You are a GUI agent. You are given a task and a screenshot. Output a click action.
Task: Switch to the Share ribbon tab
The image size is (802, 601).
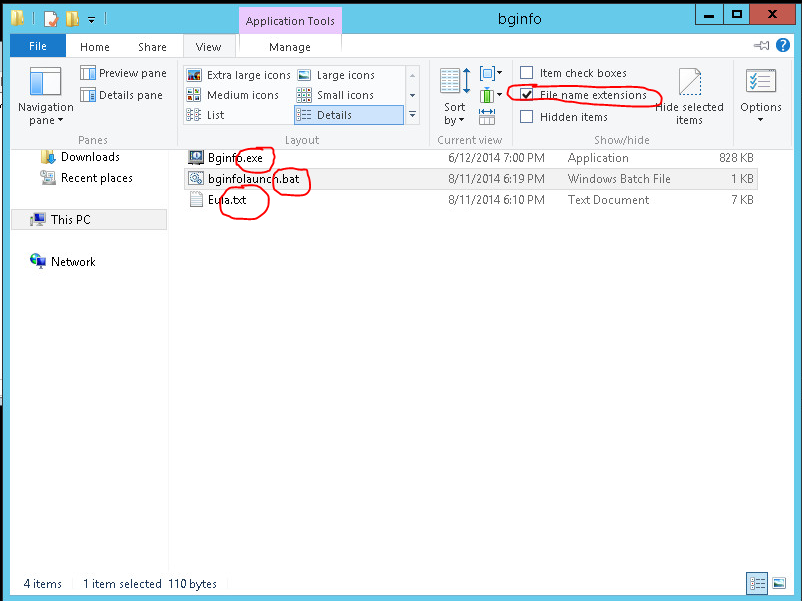[x=152, y=47]
